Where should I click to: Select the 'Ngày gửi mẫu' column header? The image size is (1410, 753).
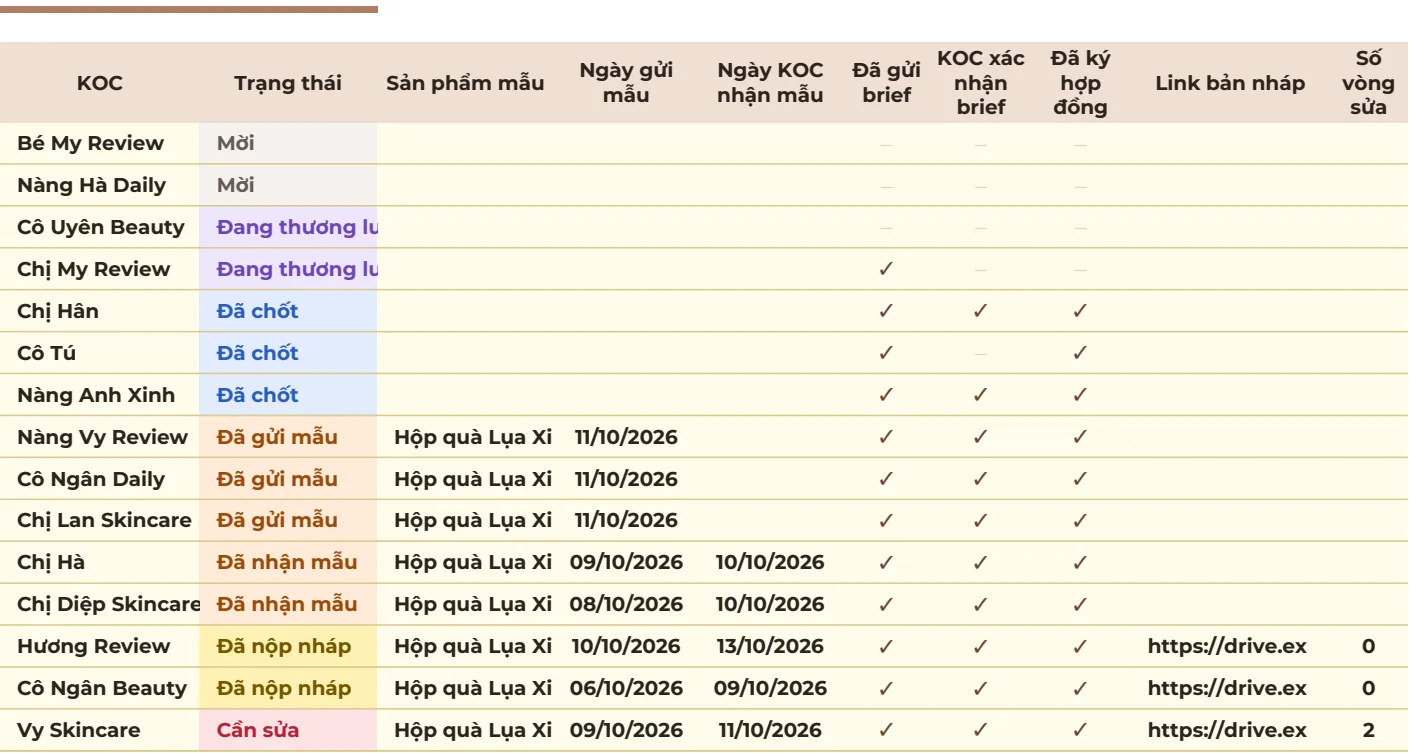pyautogui.click(x=626, y=83)
